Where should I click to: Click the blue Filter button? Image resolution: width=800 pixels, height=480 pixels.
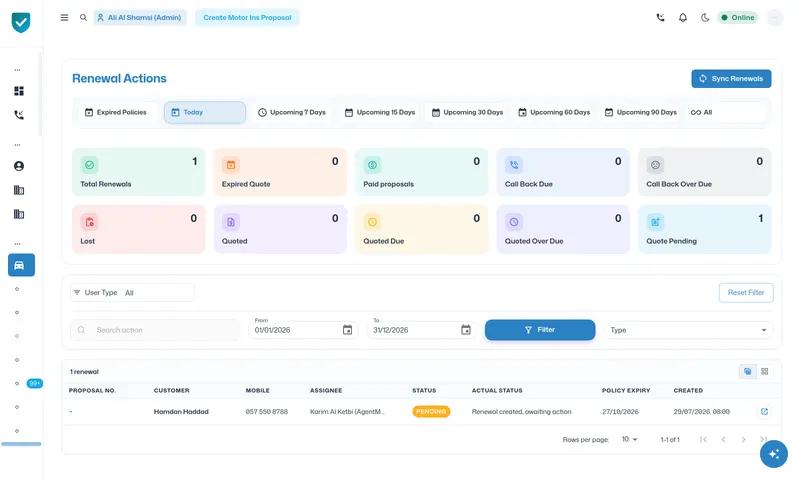[540, 330]
